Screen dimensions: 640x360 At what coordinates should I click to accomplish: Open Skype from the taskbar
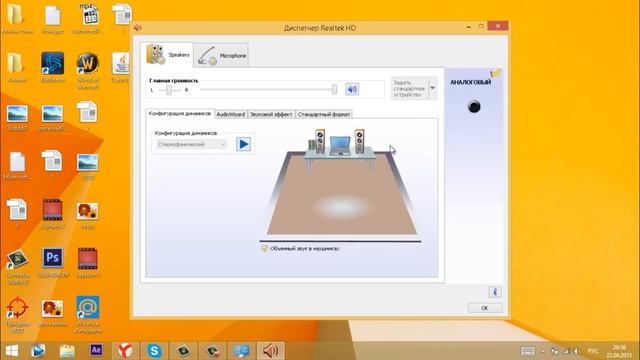154,351
